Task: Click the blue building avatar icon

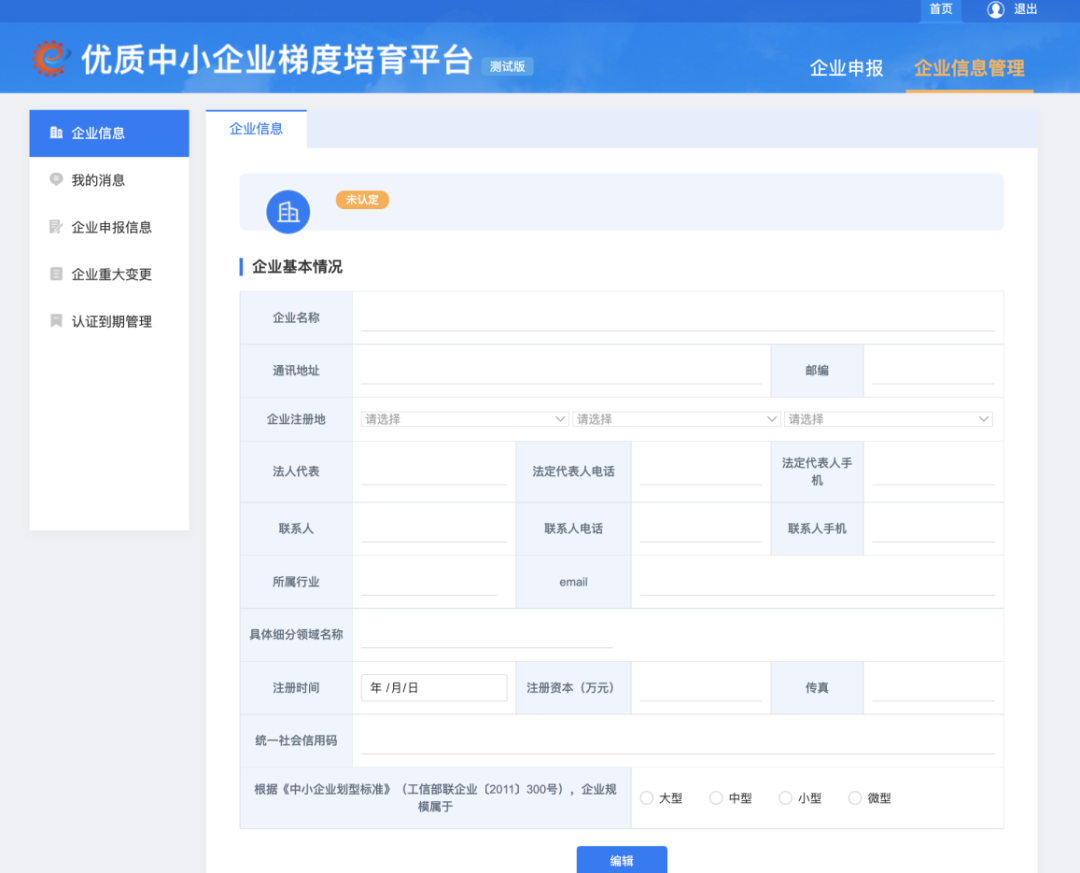Action: 287,211
